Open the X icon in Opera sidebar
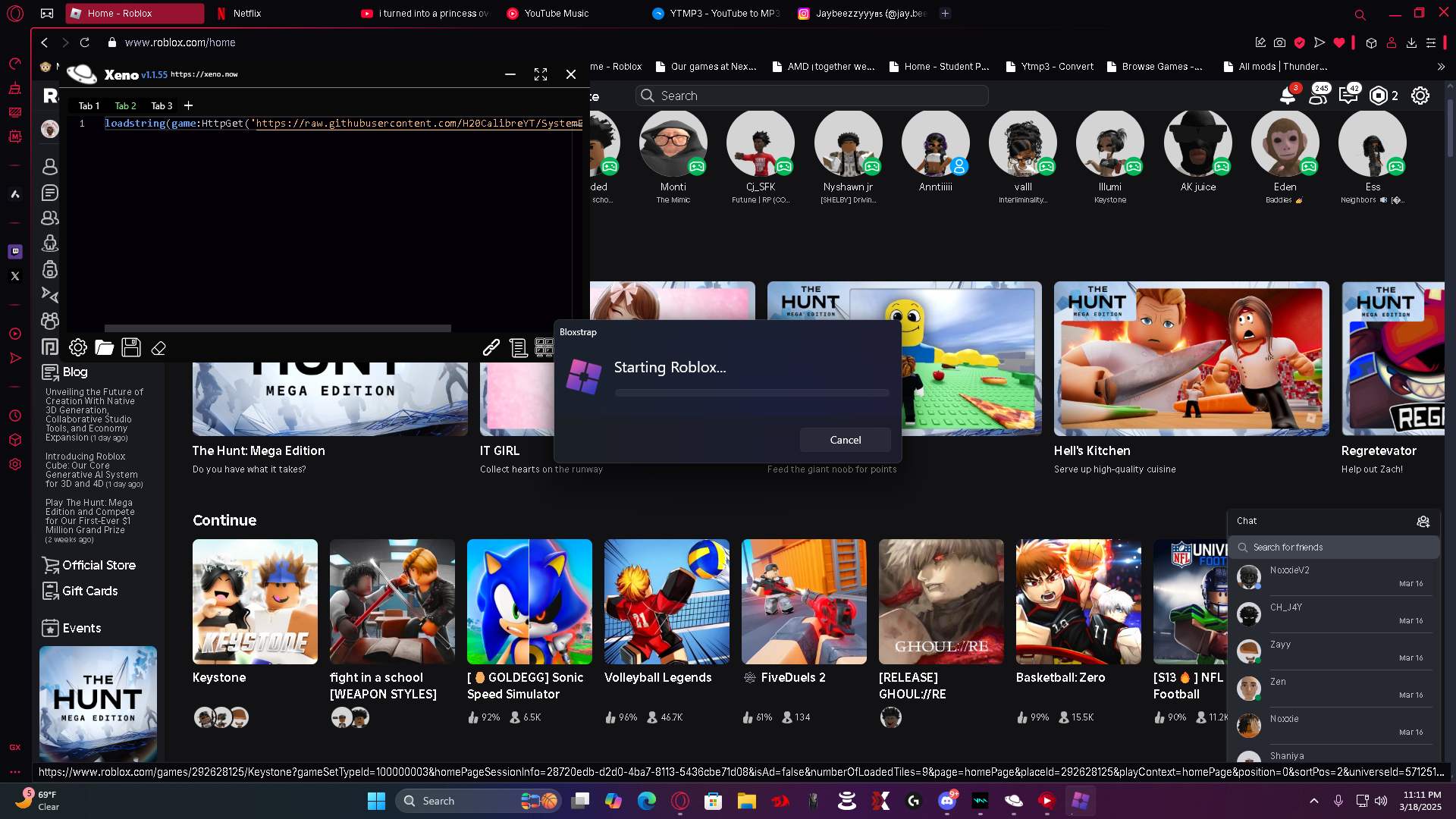 tap(15, 276)
